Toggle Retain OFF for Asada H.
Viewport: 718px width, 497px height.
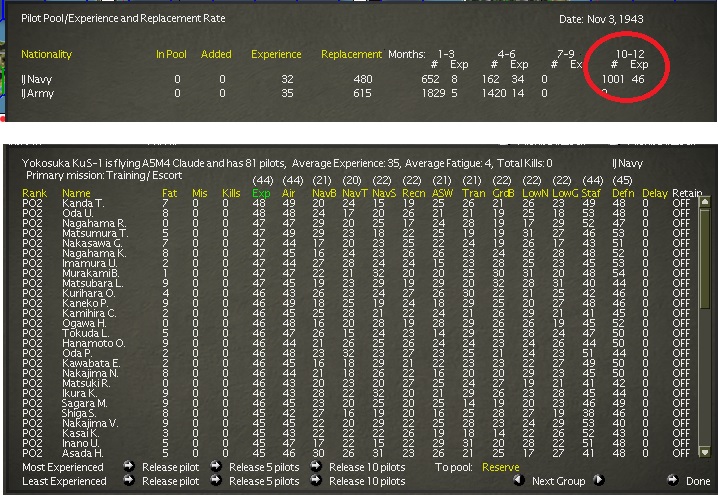[x=681, y=453]
